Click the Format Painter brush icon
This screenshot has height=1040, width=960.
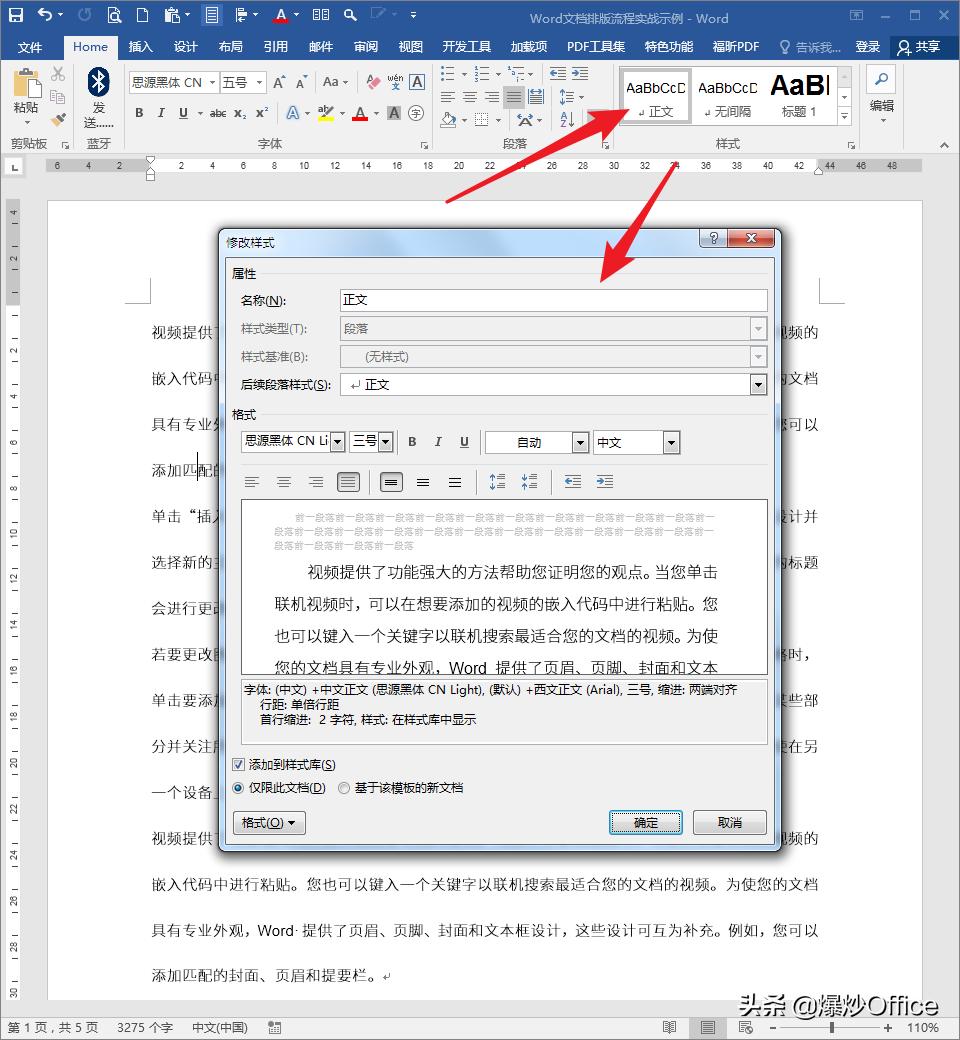(x=57, y=119)
